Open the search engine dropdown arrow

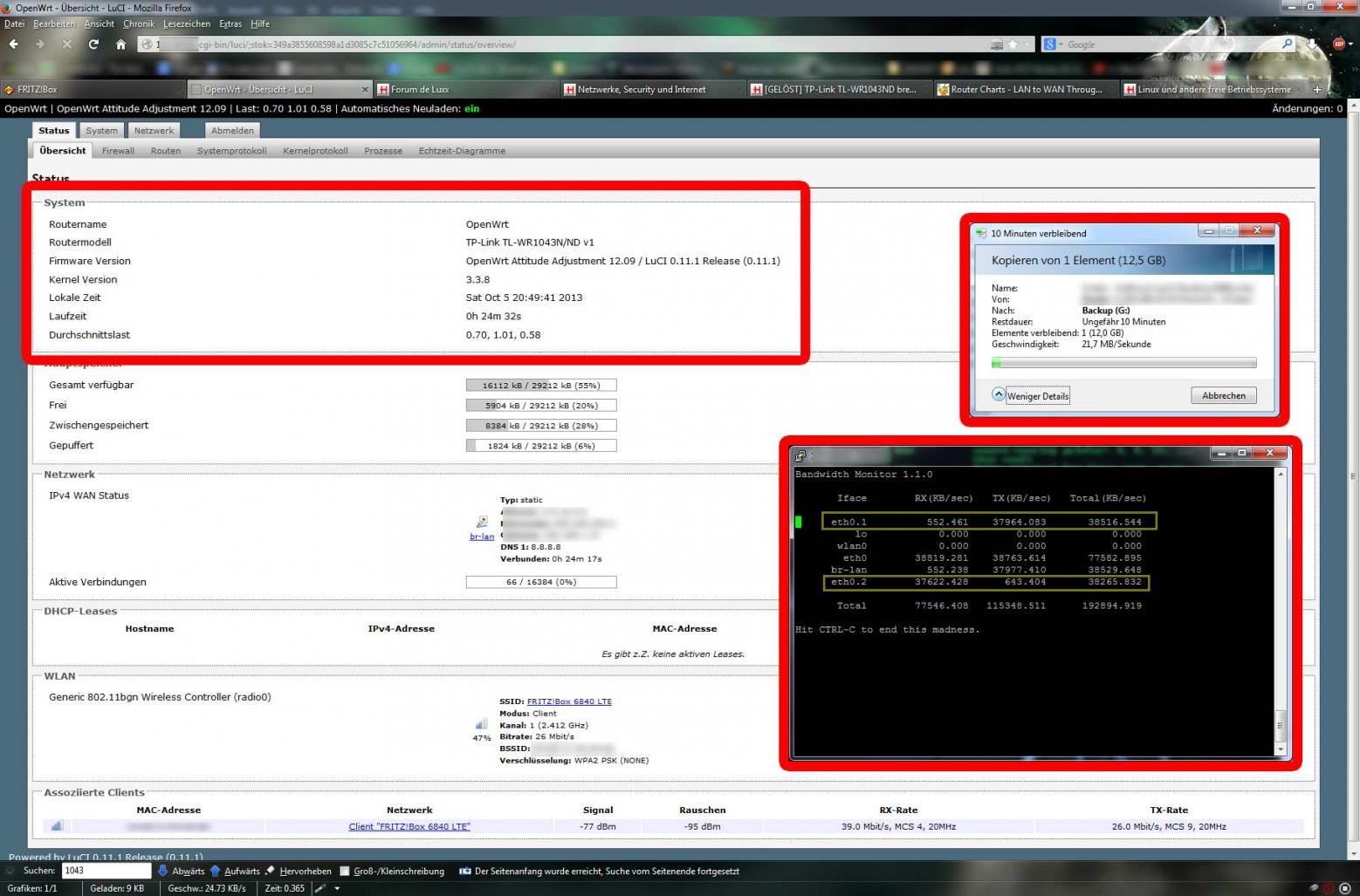click(x=1061, y=44)
